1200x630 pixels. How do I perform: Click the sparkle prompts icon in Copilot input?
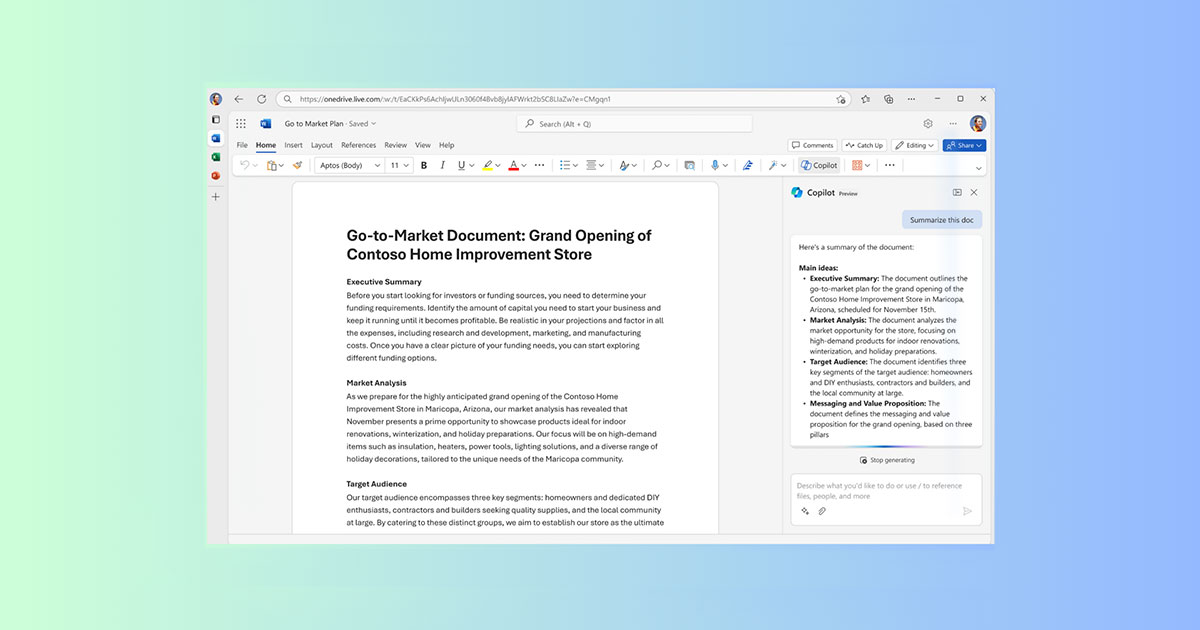pos(804,511)
